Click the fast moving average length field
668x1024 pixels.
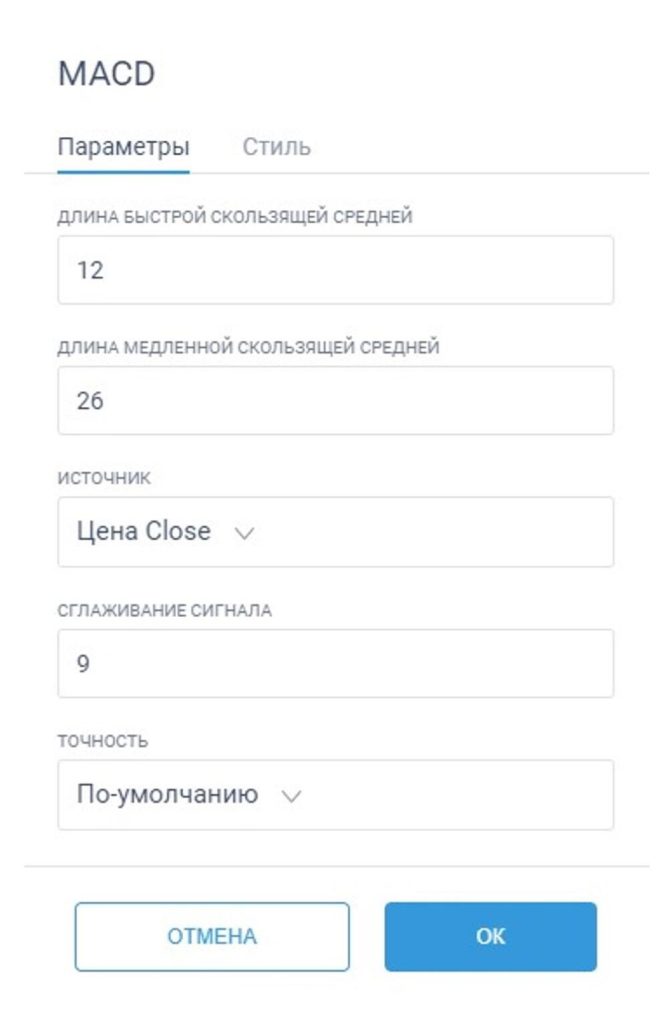335,270
